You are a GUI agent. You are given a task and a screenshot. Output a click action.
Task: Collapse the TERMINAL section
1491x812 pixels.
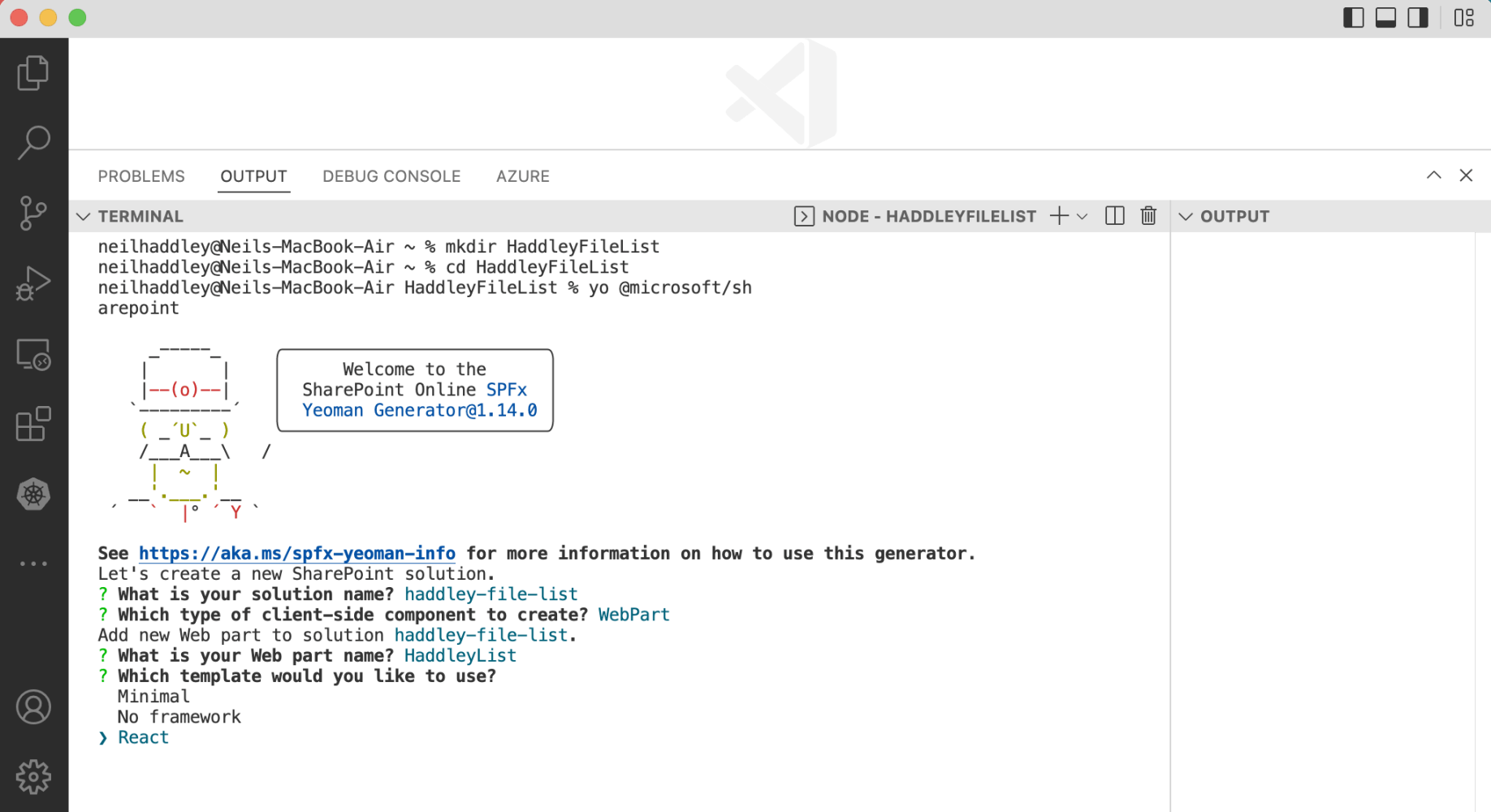(x=83, y=217)
